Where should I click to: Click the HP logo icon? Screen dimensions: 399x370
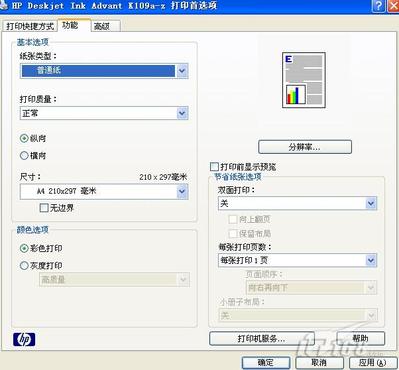point(24,339)
